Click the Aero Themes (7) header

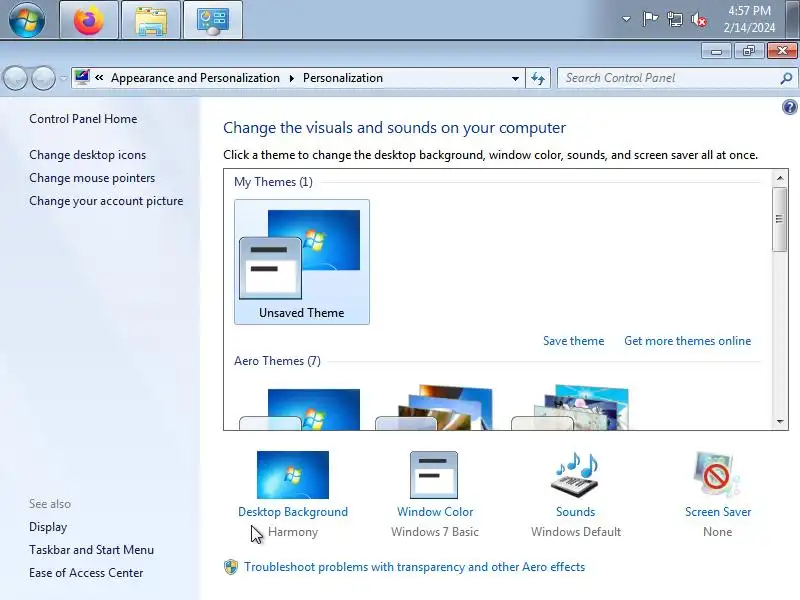[x=277, y=361]
